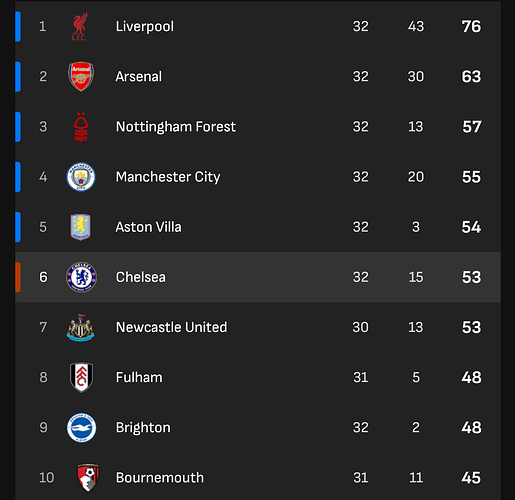This screenshot has width=515, height=500.
Task: Open the Nottingham Forest team link
Action: coord(176,127)
